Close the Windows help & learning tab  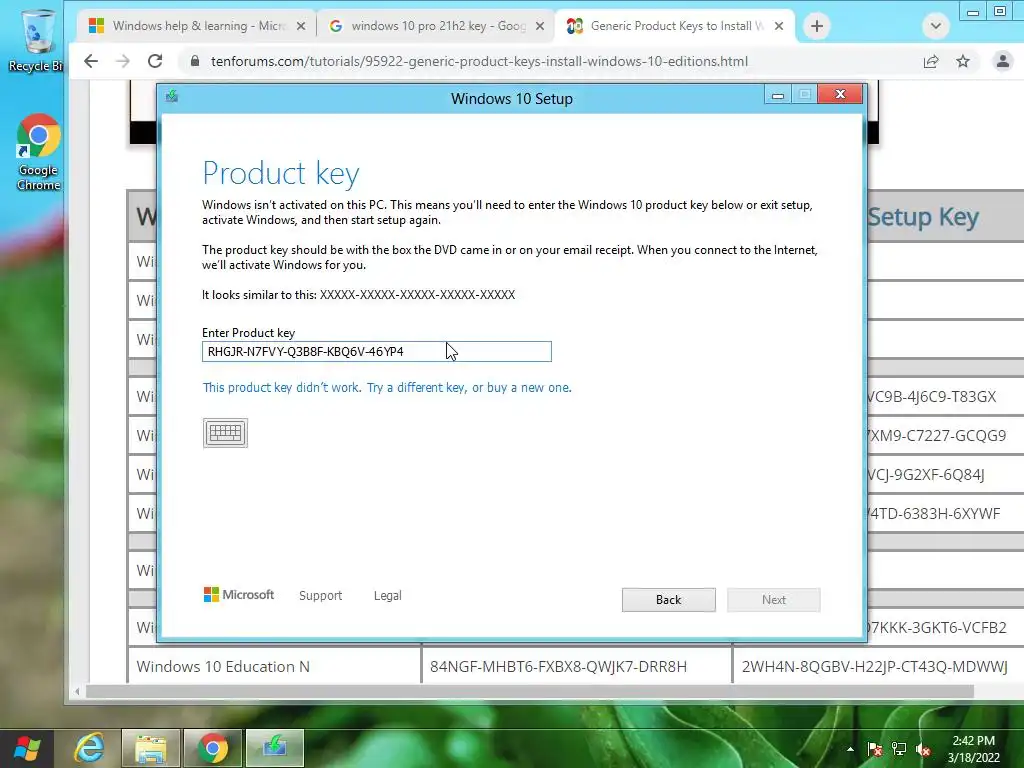300,26
